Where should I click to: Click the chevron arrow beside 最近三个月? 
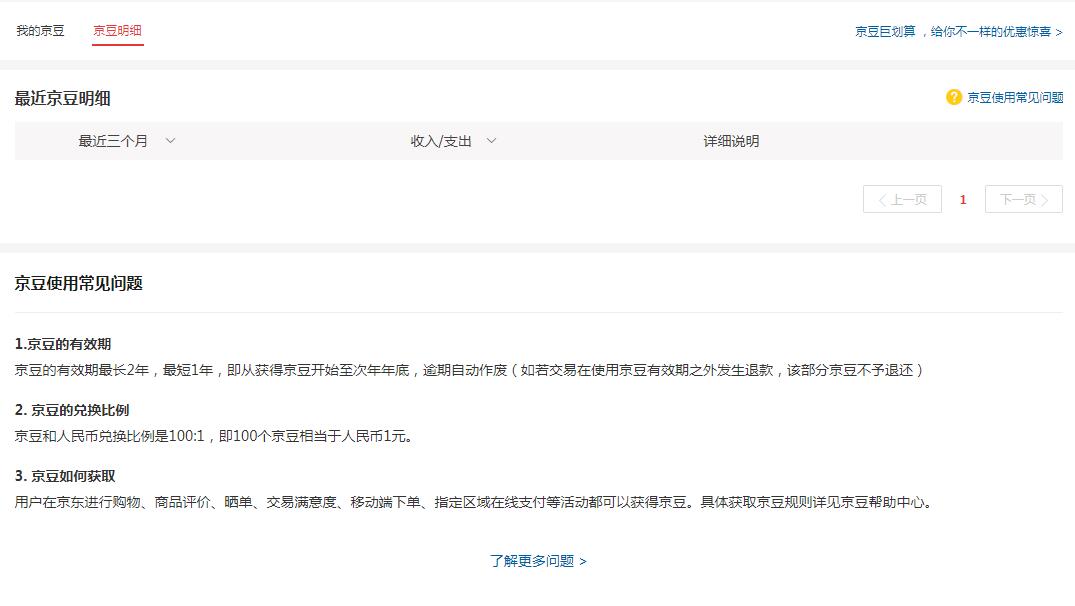169,141
